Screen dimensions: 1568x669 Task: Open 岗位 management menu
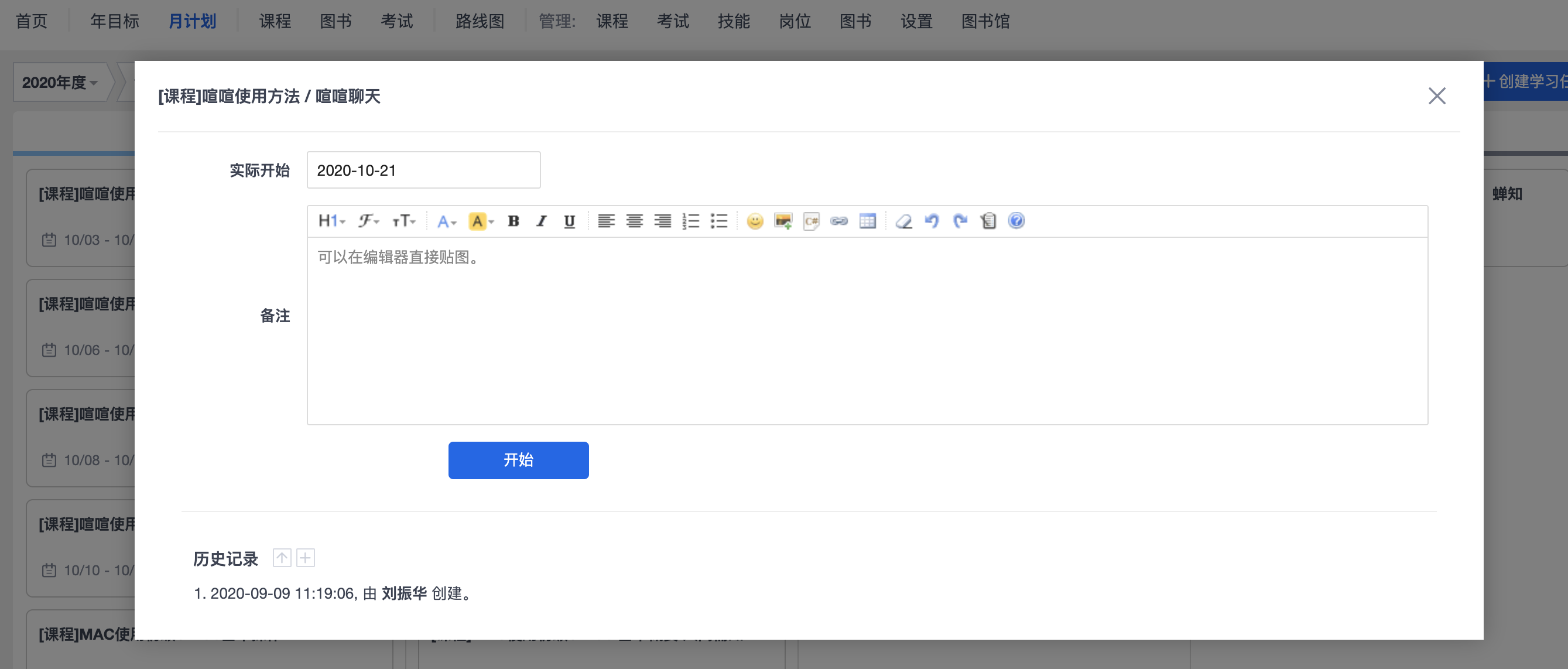(x=795, y=21)
